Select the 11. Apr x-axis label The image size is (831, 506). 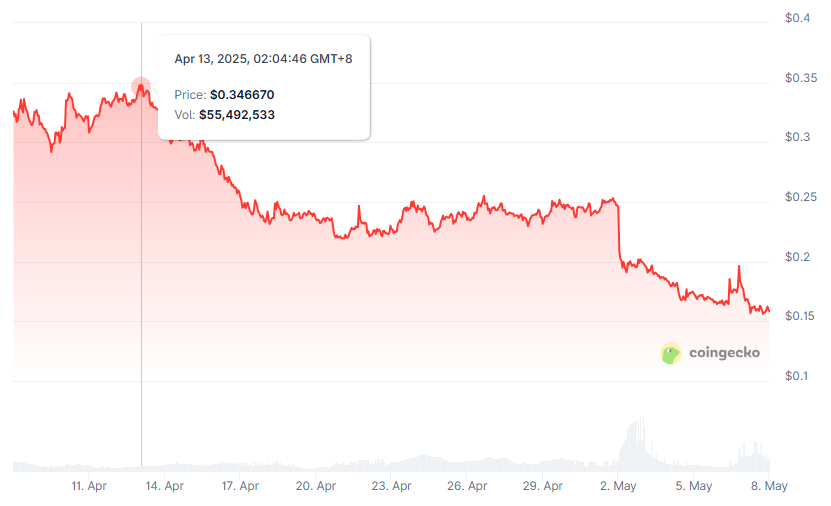(89, 486)
